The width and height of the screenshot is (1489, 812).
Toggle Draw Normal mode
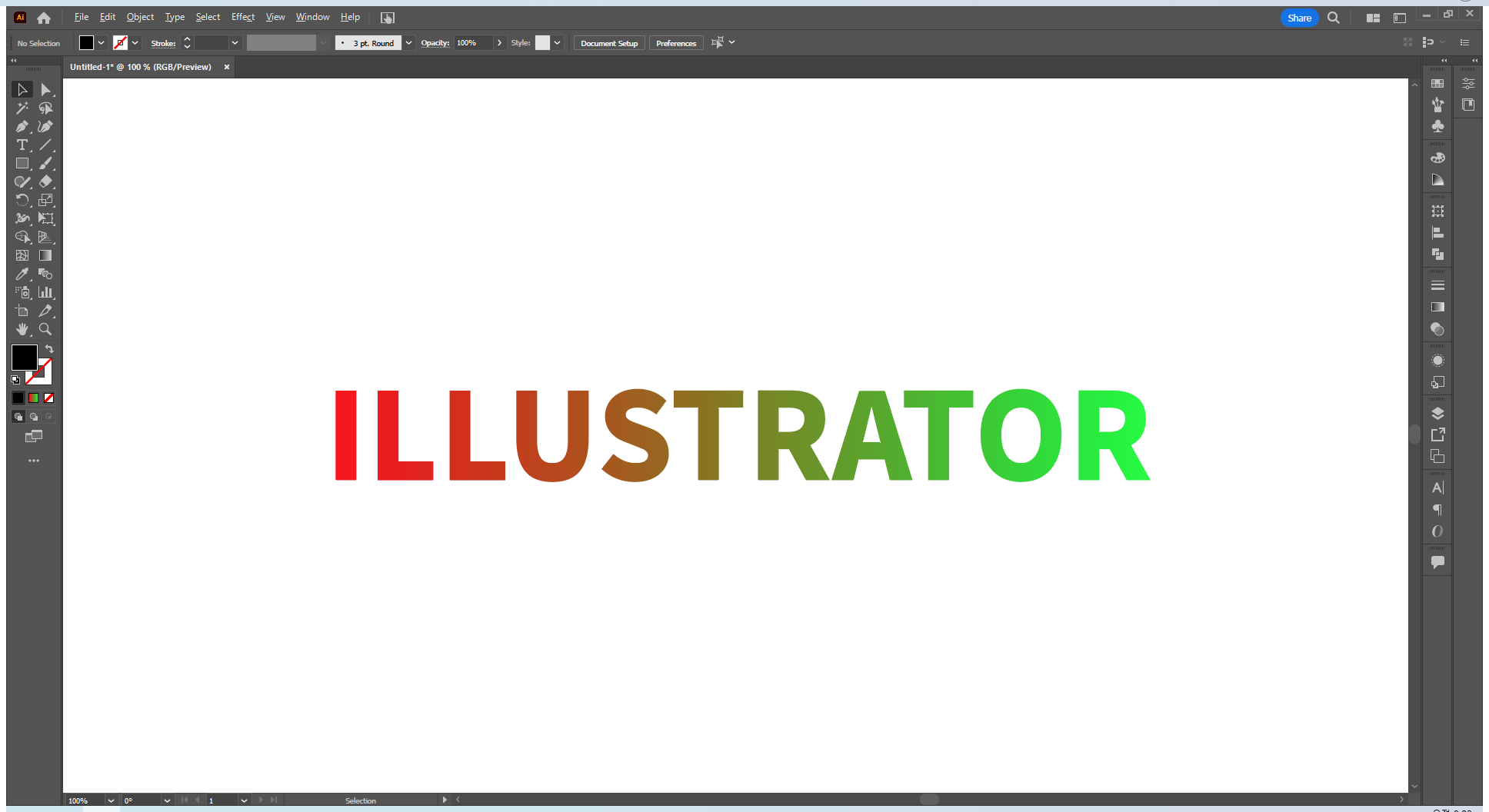tap(18, 417)
